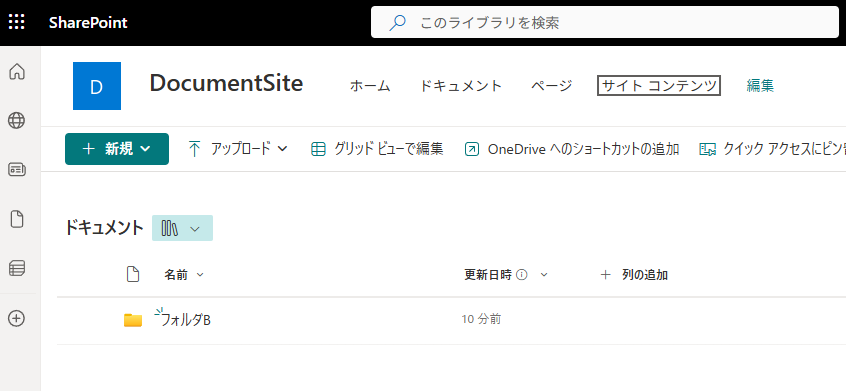Click the フォルダB yellow folder icon
Viewport: 846px width, 391px height.
click(133, 320)
